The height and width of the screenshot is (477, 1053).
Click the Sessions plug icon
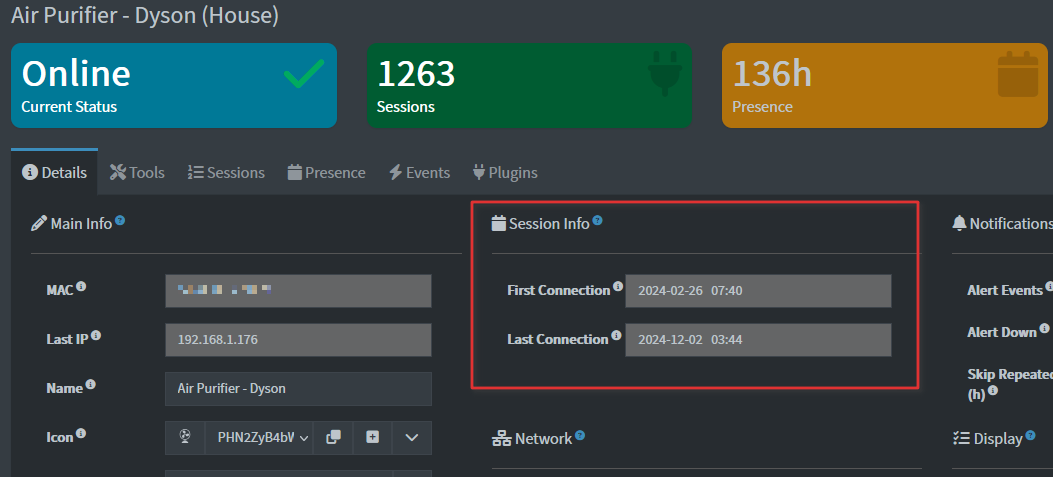[661, 76]
